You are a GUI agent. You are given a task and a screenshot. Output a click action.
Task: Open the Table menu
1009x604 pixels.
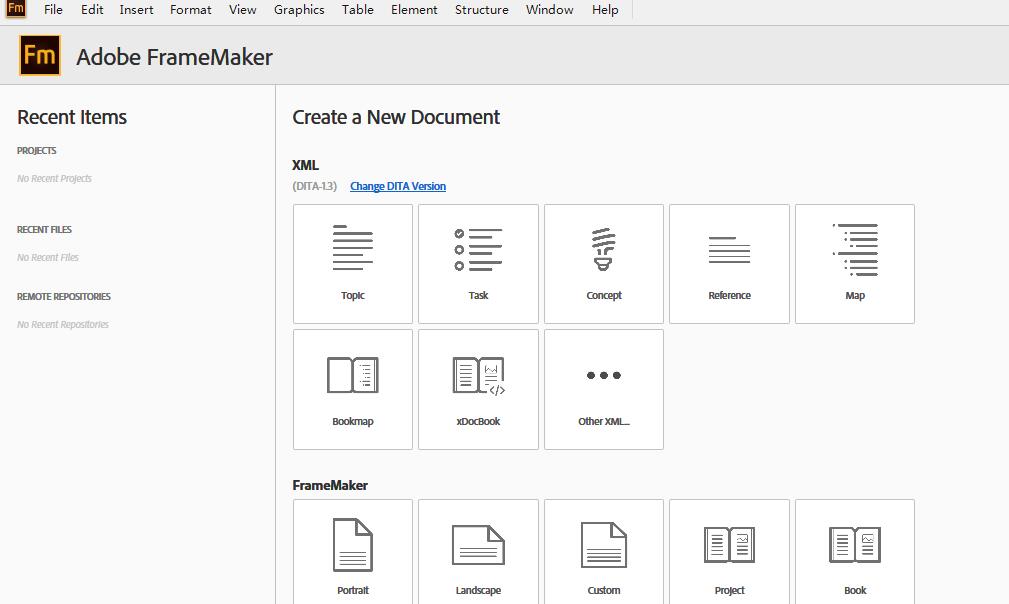click(358, 10)
